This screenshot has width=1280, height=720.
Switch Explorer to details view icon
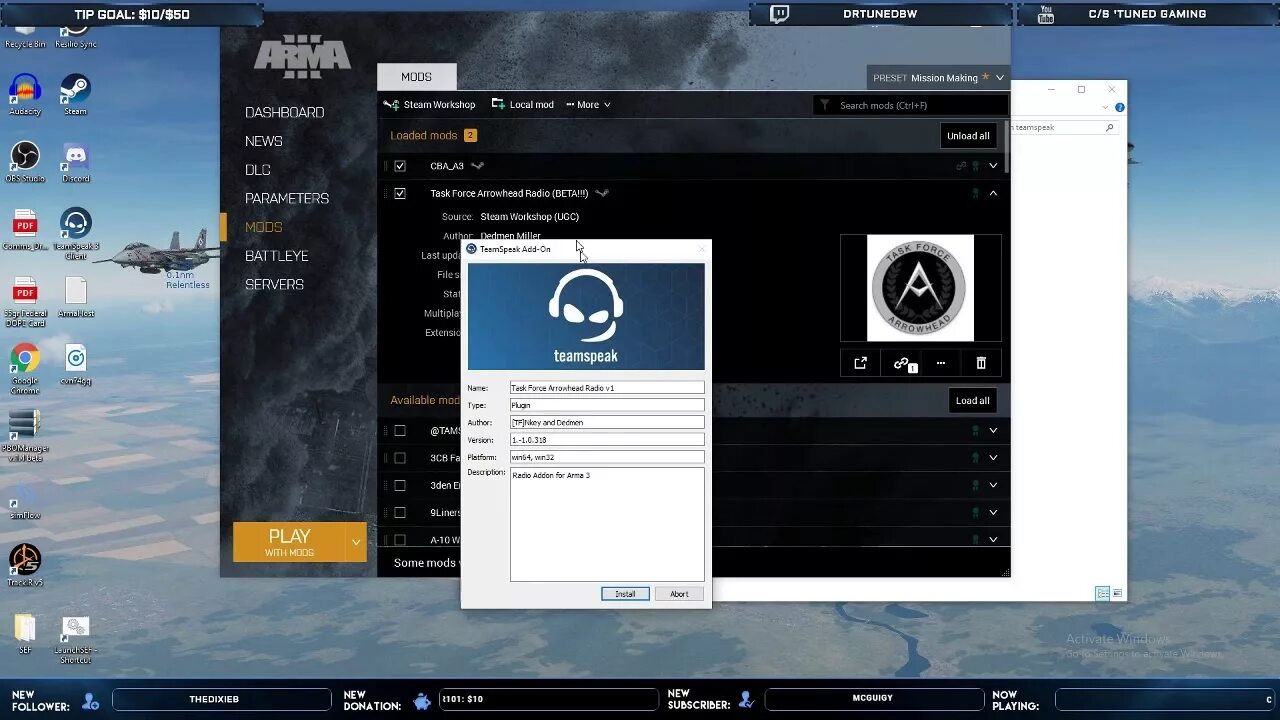pos(1102,593)
